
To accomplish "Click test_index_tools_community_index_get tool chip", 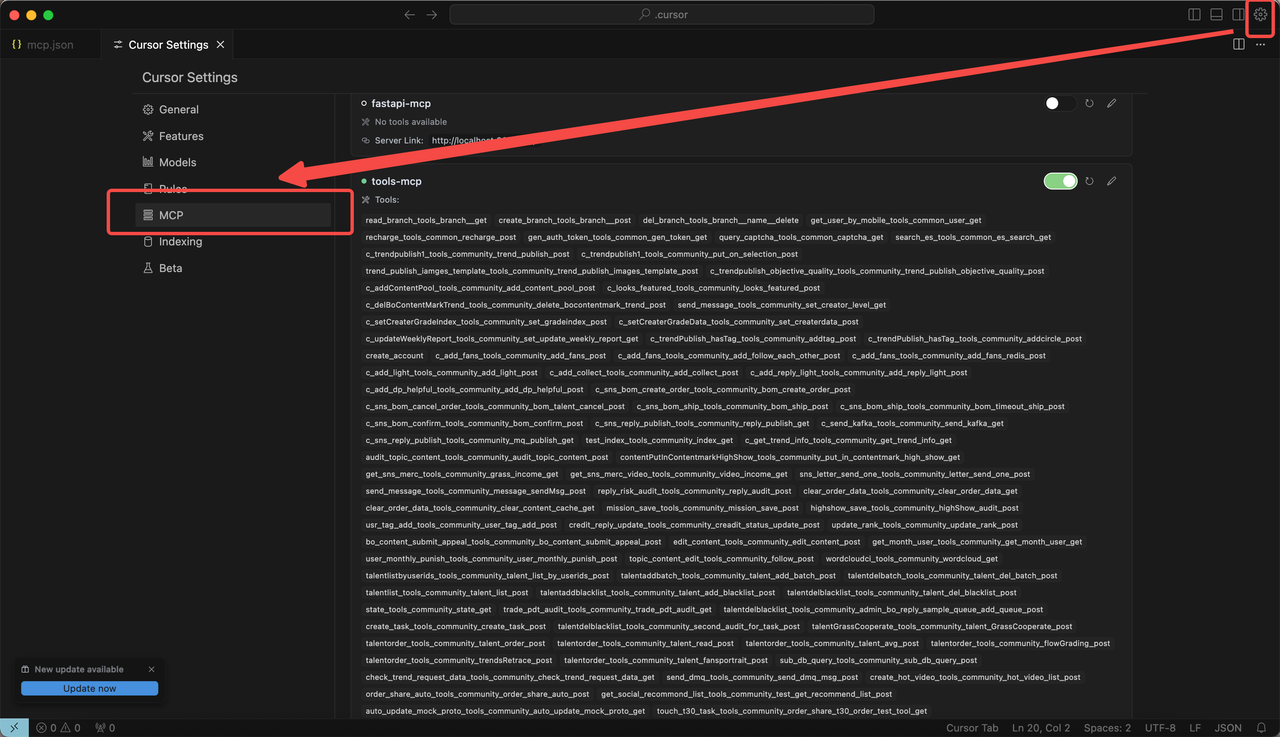I will click(659, 440).
